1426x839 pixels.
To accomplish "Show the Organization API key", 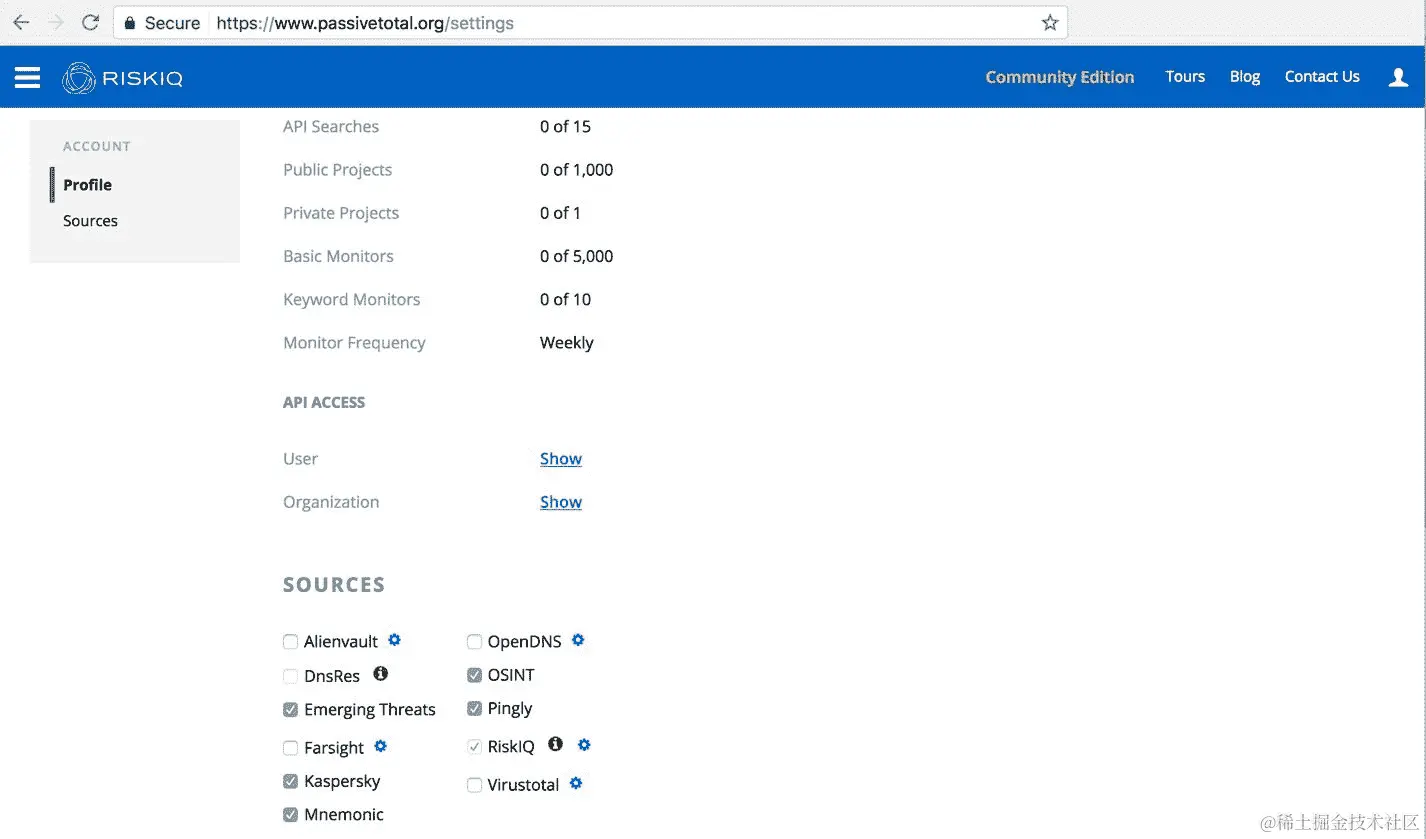I will (x=561, y=502).
